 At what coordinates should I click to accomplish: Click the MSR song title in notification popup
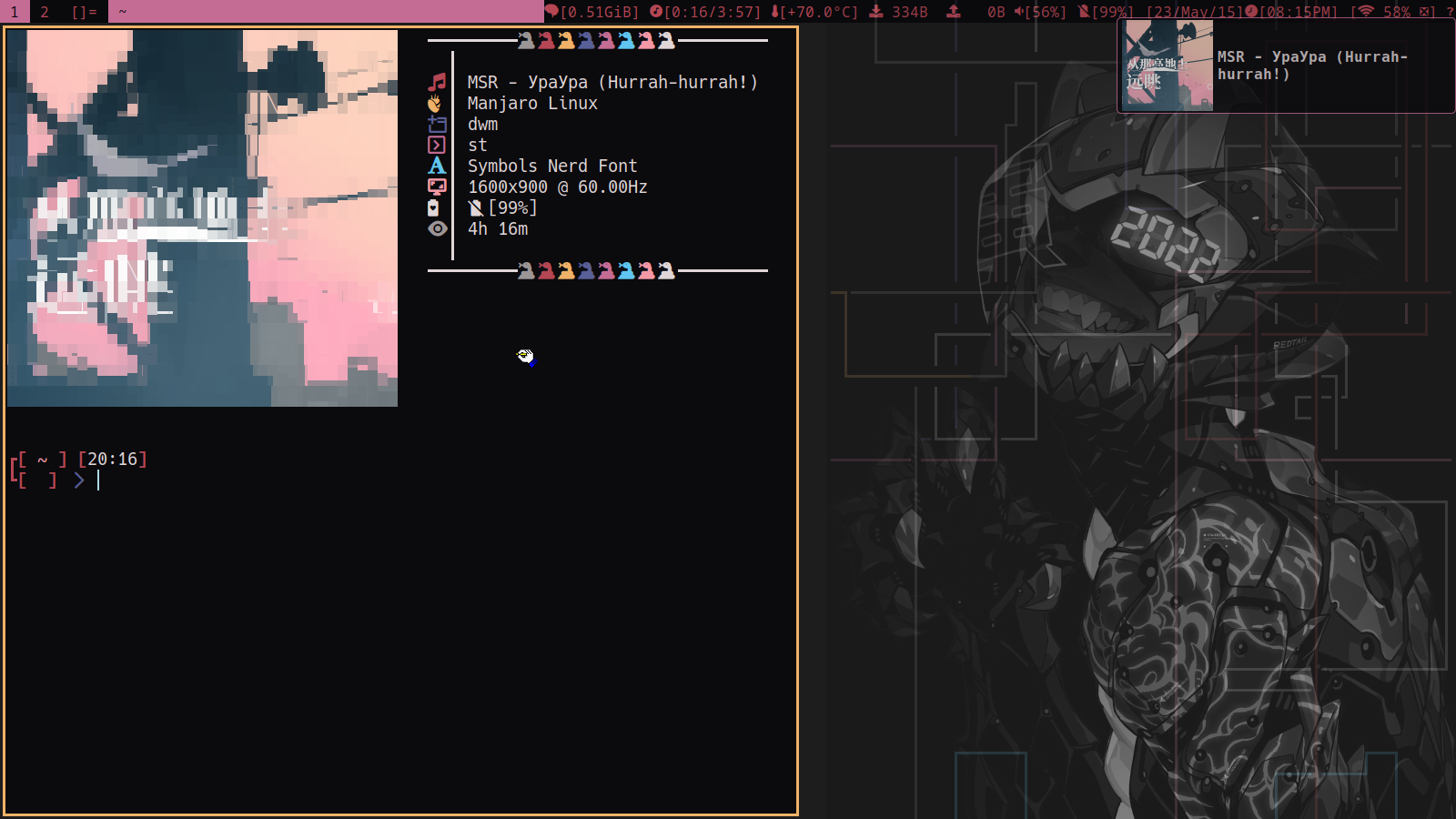coord(1312,66)
